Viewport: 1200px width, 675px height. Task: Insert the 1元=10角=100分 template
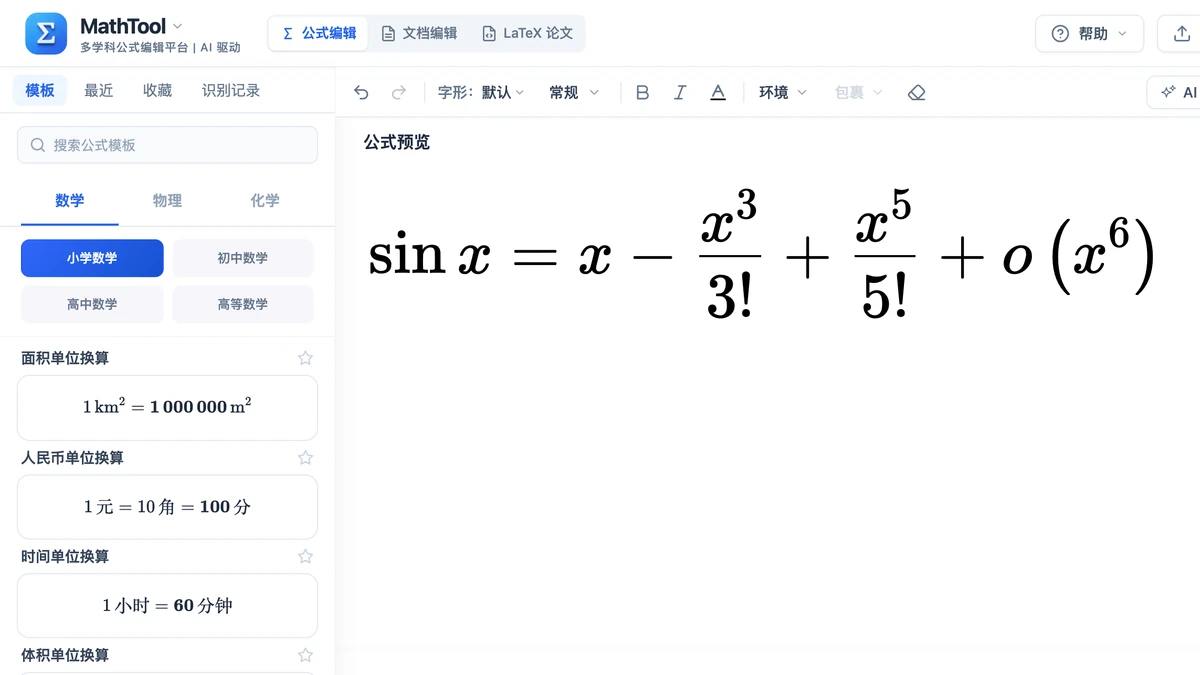pyautogui.click(x=167, y=507)
